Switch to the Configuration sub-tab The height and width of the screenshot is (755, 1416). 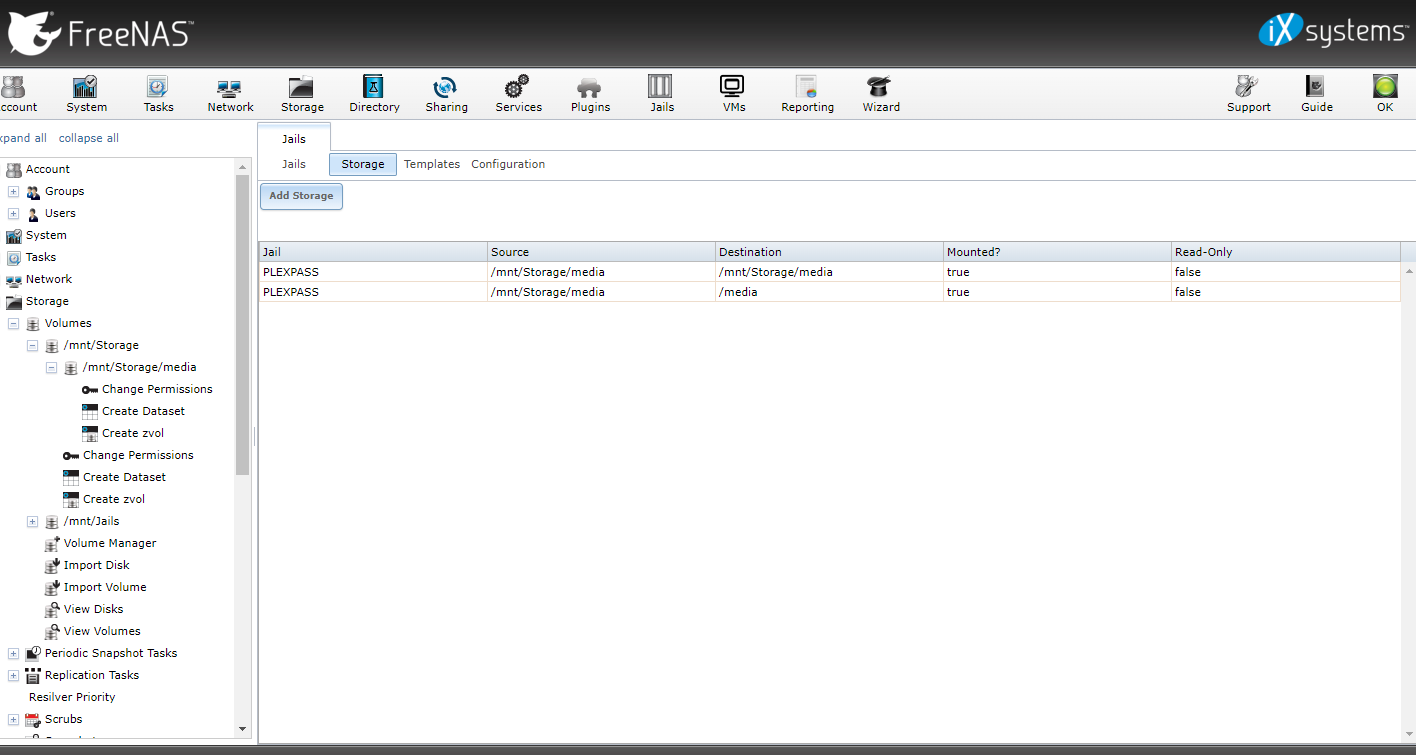(508, 164)
